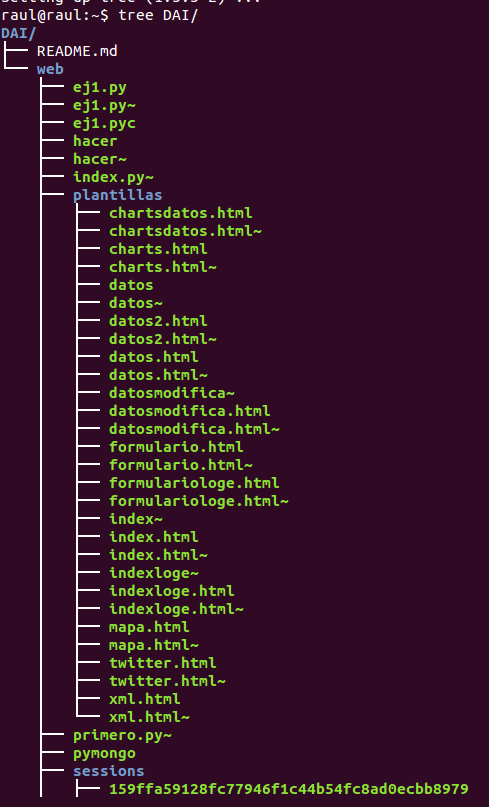Screen dimensions: 489x807
Task: Select the web directory name
Action: tap(50, 69)
